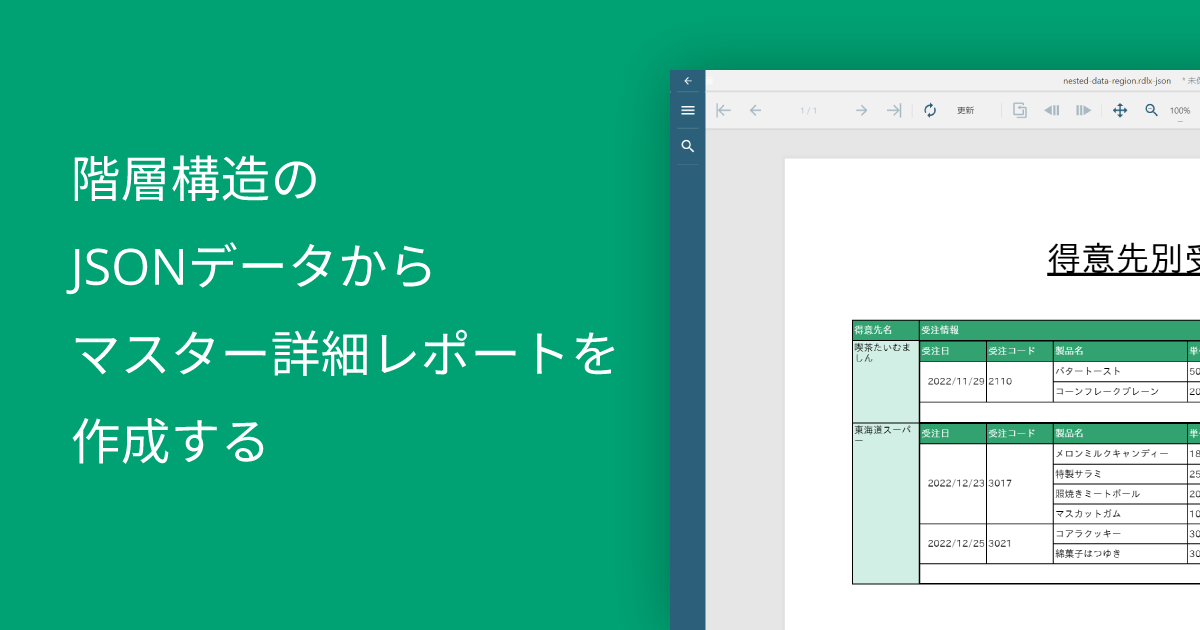Enable pan mode with the four-arrow icon
The width and height of the screenshot is (1200, 630).
tap(1120, 110)
